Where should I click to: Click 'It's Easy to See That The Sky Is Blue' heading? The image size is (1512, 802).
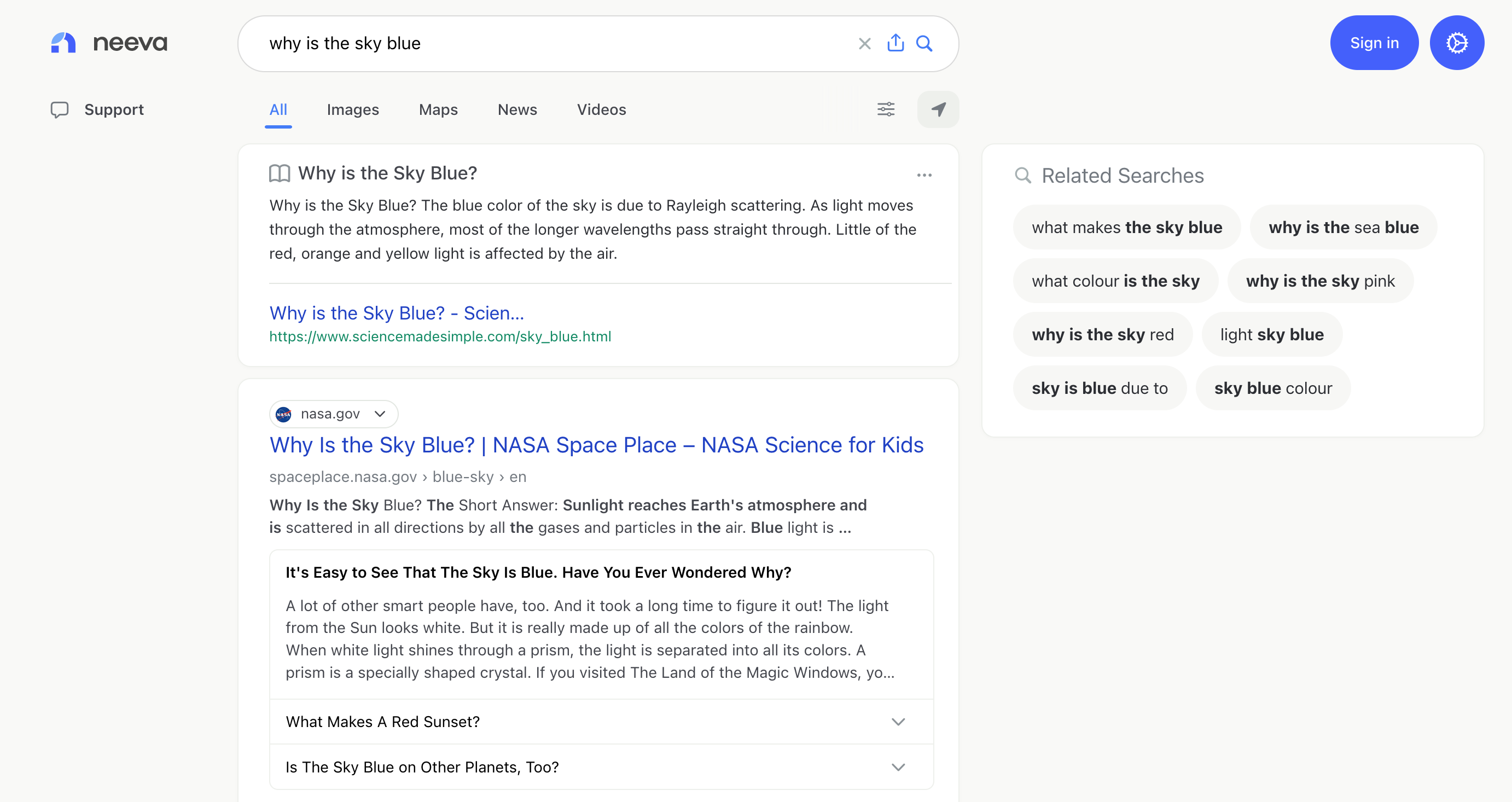(x=538, y=572)
